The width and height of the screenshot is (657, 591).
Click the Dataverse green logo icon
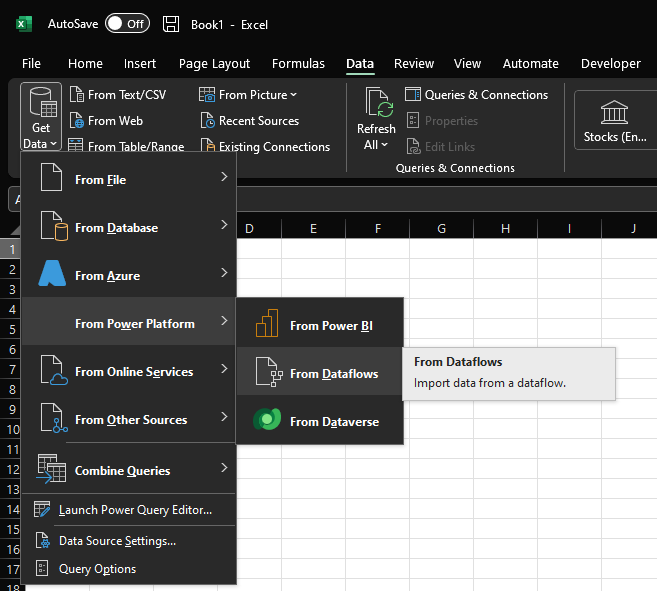tap(267, 419)
